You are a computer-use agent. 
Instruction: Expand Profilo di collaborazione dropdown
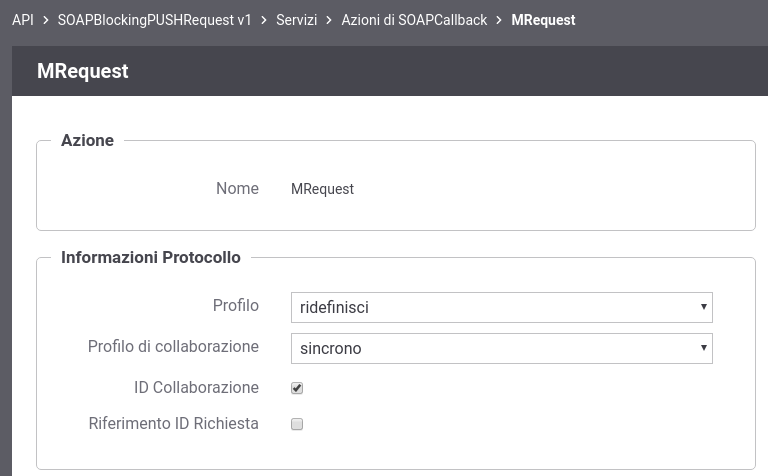pos(502,349)
